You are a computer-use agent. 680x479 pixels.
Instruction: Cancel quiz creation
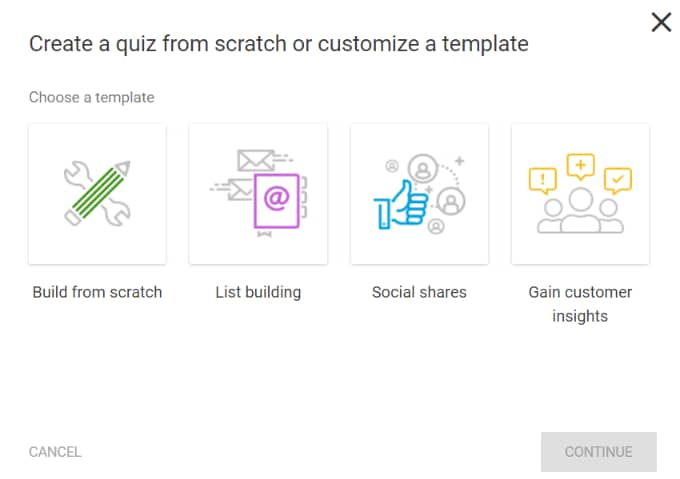[55, 452]
